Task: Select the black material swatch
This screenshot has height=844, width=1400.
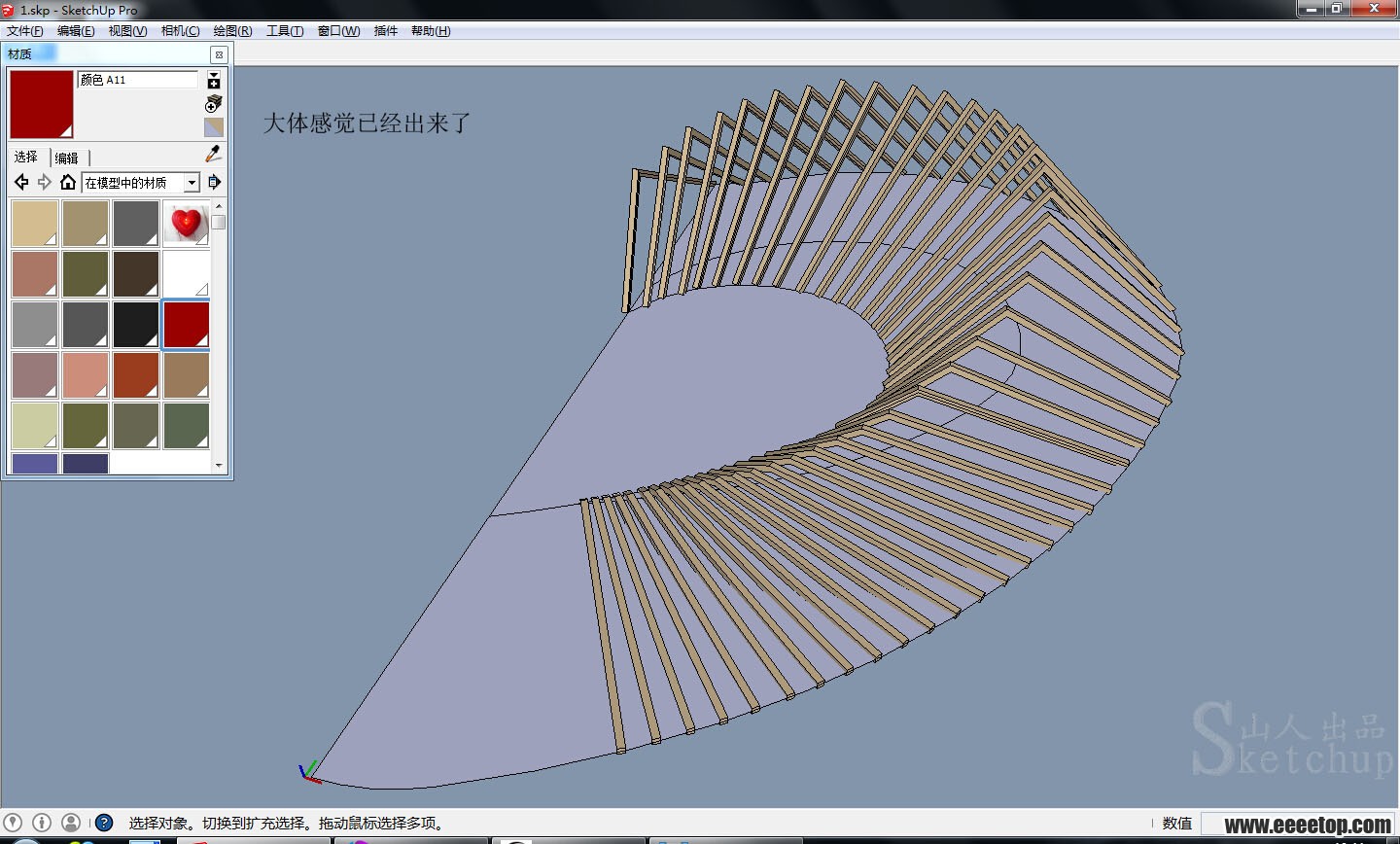Action: [136, 325]
